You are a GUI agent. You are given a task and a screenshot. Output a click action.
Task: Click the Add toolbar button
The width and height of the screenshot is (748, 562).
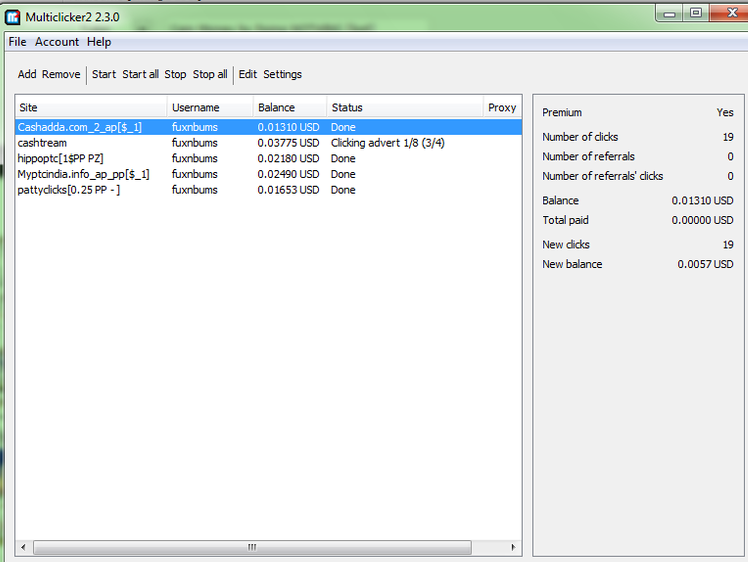pos(27,74)
